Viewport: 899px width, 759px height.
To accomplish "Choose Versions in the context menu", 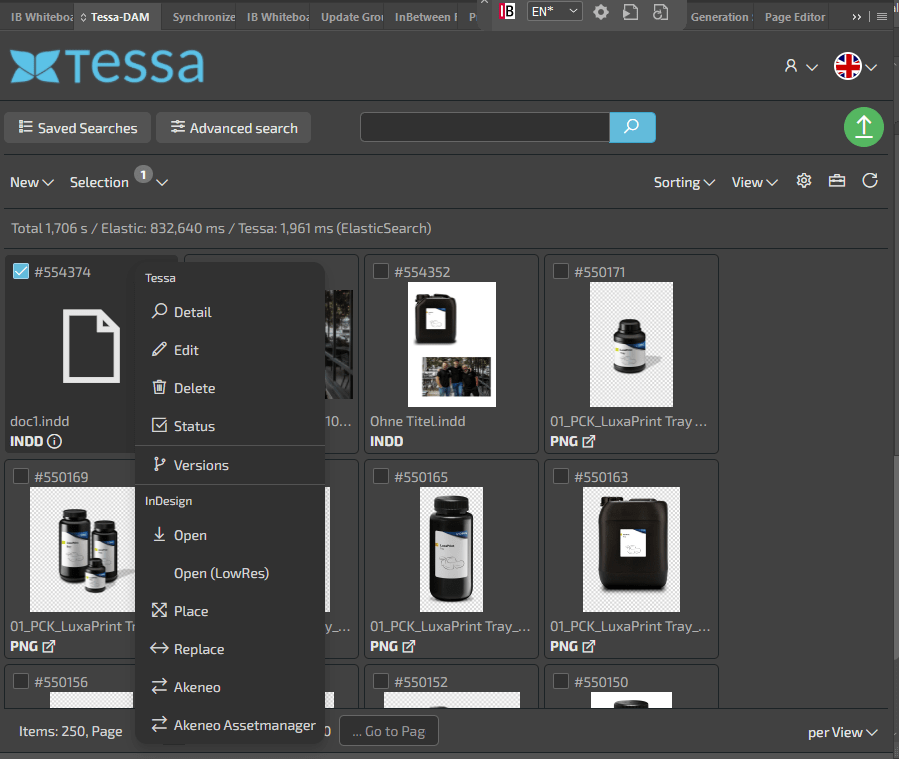I will pos(200,465).
